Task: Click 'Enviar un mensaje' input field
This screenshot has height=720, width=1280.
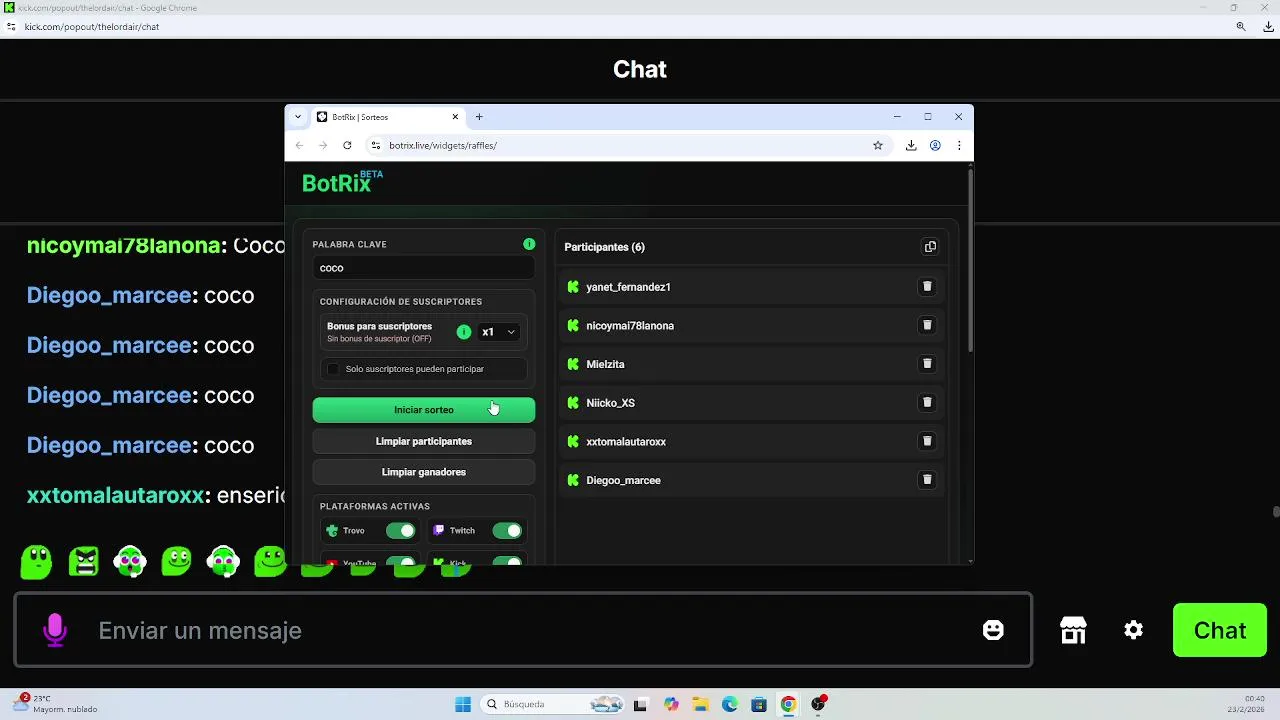Action: [x=522, y=630]
